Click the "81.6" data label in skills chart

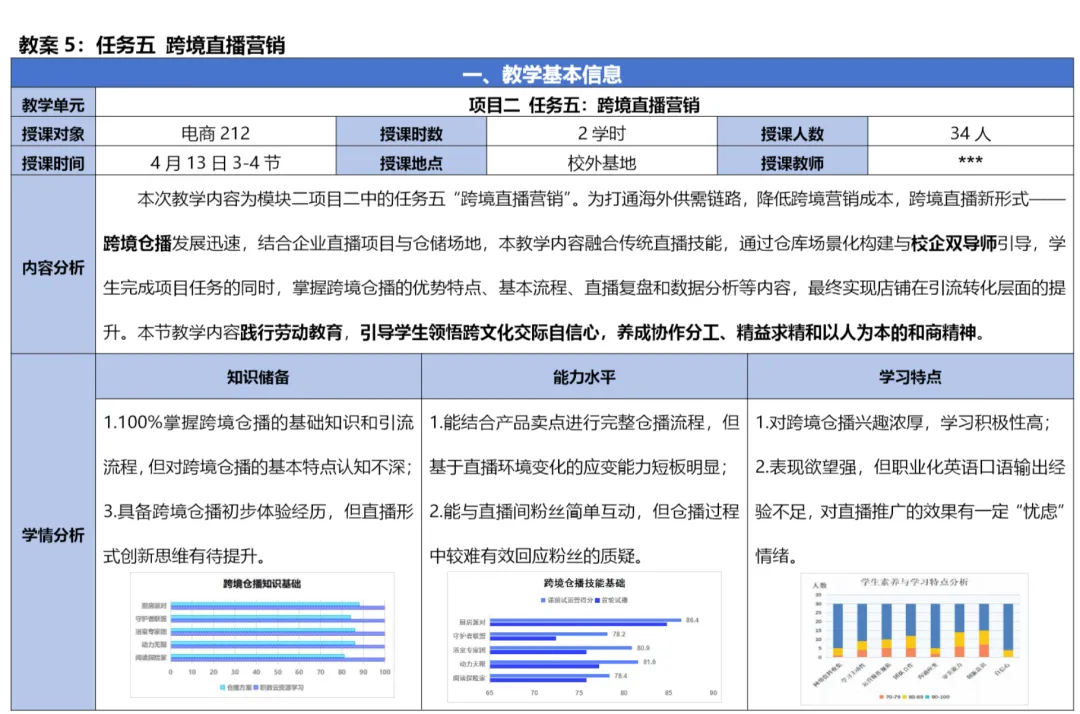(650, 662)
